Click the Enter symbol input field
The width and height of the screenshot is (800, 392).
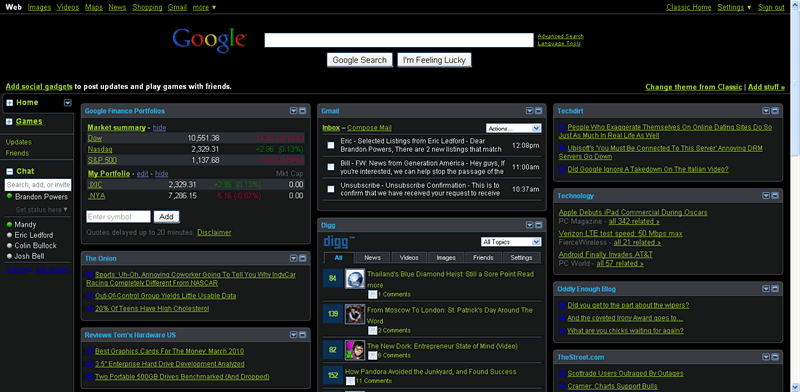(x=118, y=216)
